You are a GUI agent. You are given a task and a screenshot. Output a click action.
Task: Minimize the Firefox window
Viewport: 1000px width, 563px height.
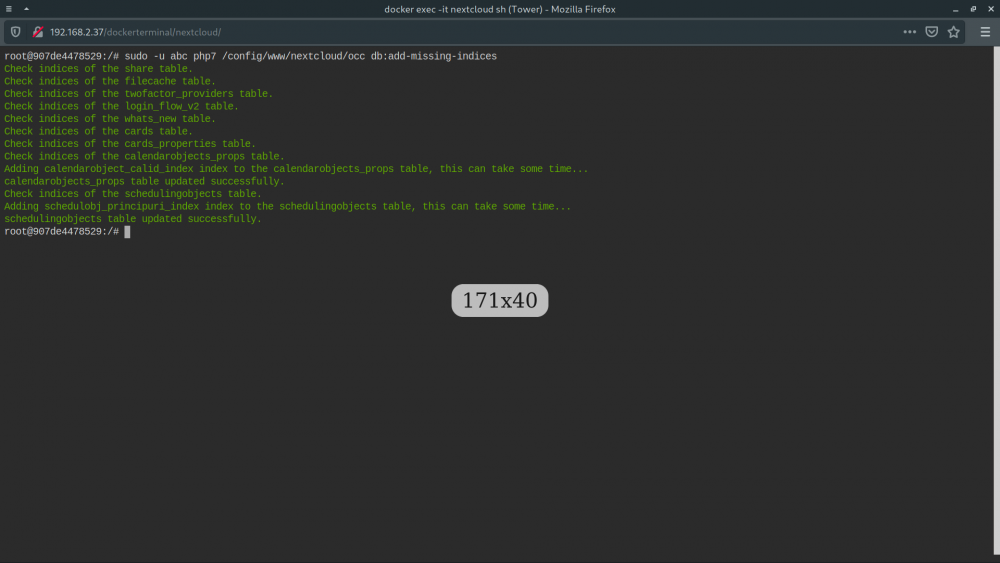coord(955,9)
